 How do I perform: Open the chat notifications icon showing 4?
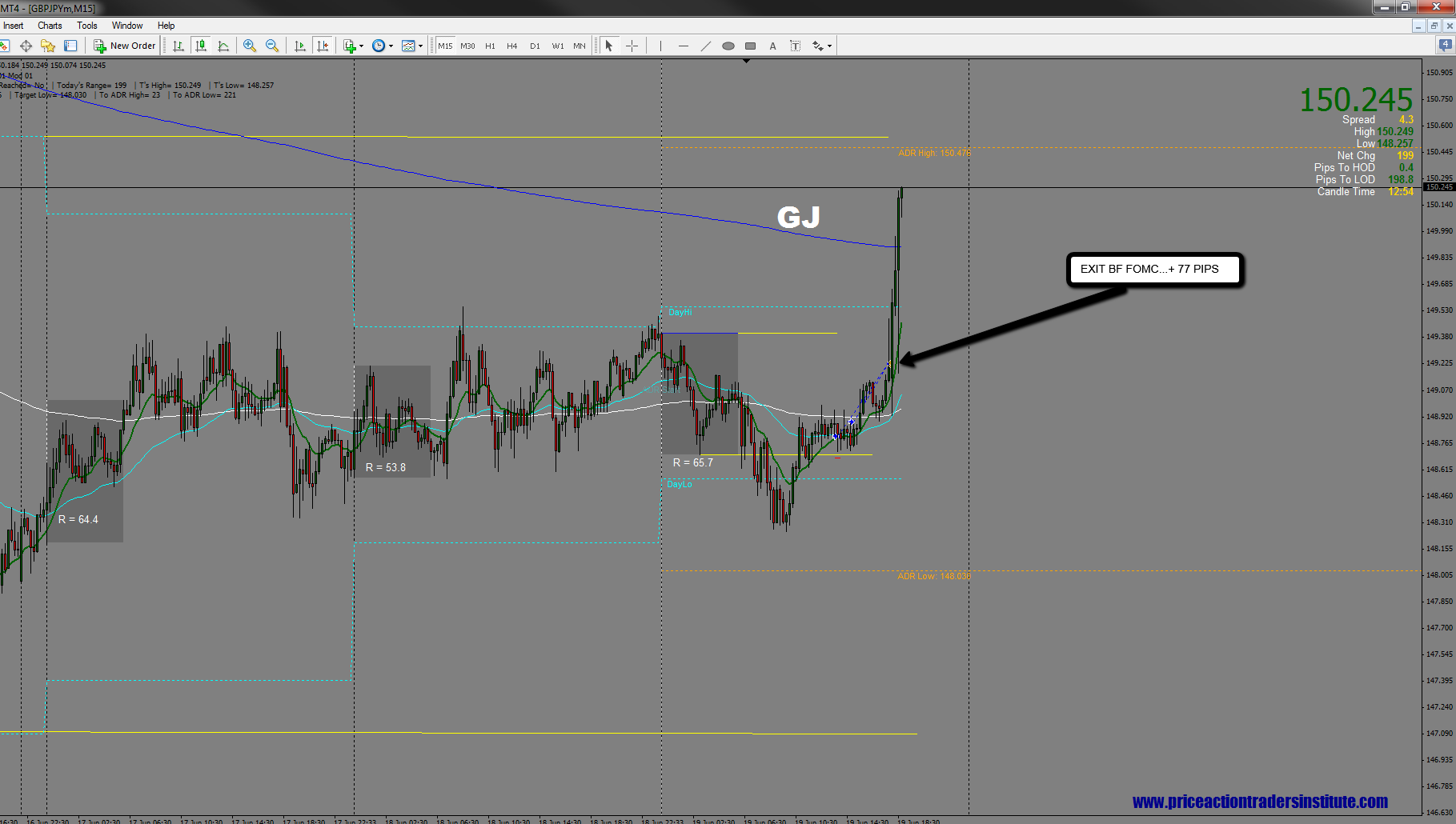click(1446, 46)
